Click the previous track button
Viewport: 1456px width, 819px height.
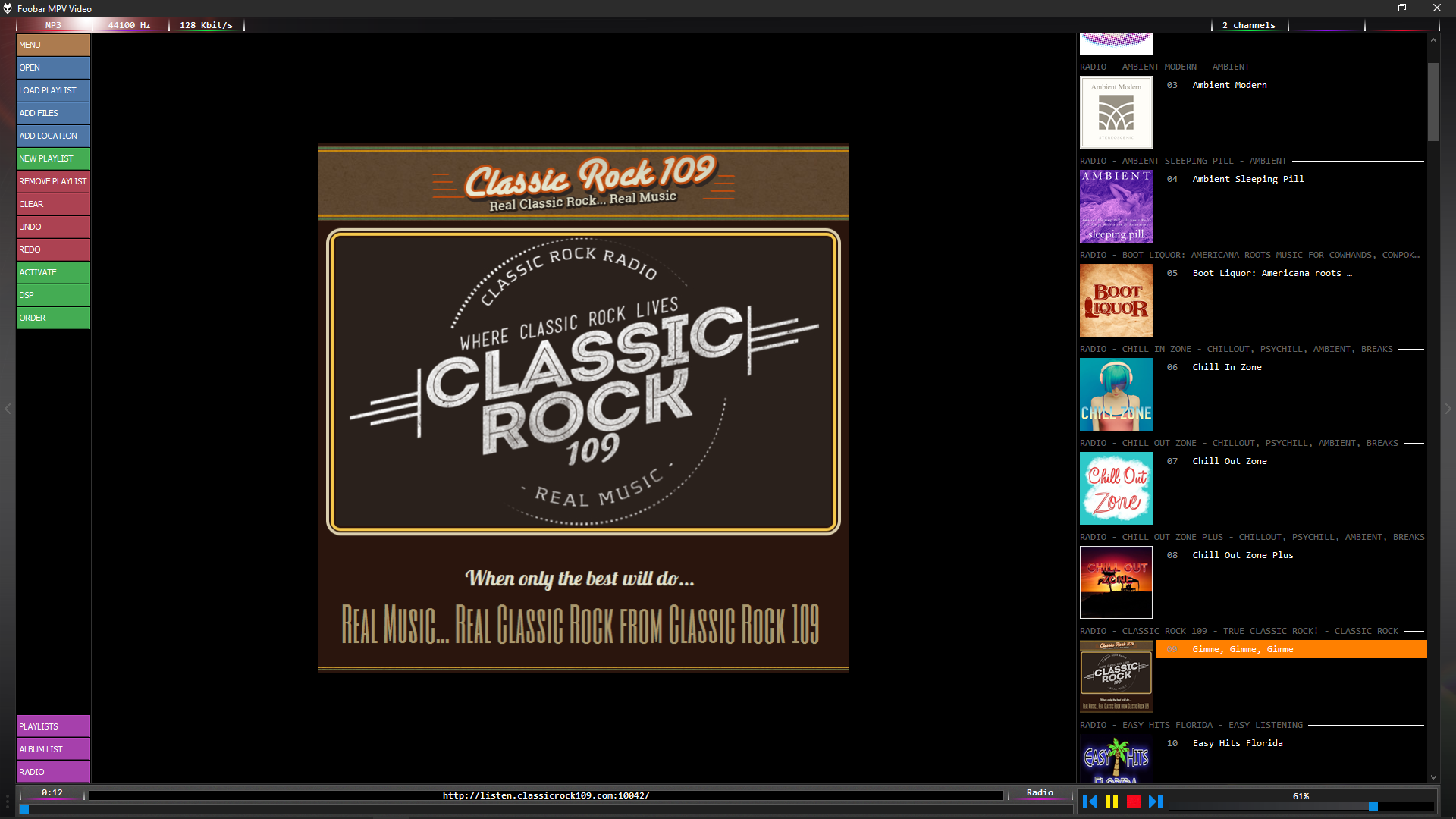pos(1090,802)
